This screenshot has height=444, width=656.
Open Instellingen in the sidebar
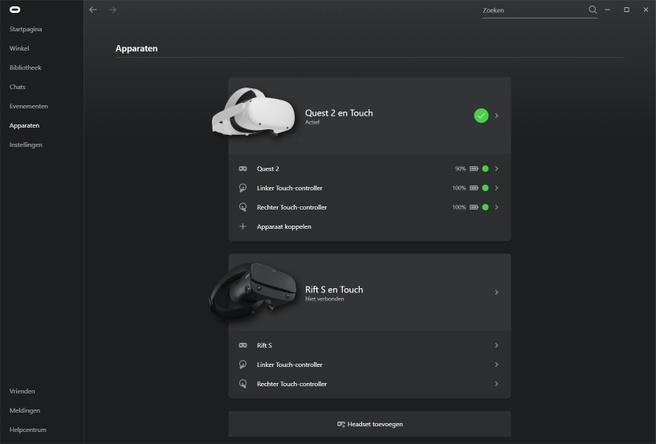tap(26, 145)
